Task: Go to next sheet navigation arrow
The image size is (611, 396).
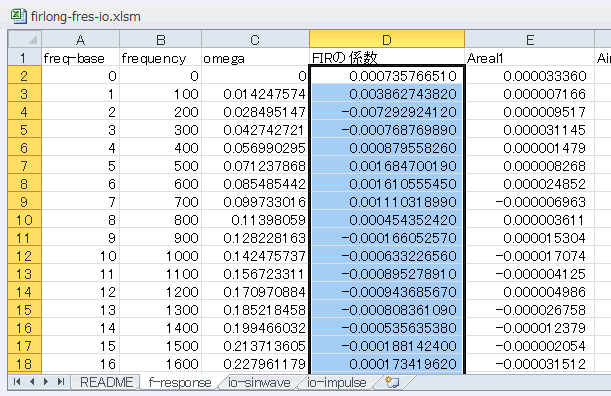Action: coord(46,382)
